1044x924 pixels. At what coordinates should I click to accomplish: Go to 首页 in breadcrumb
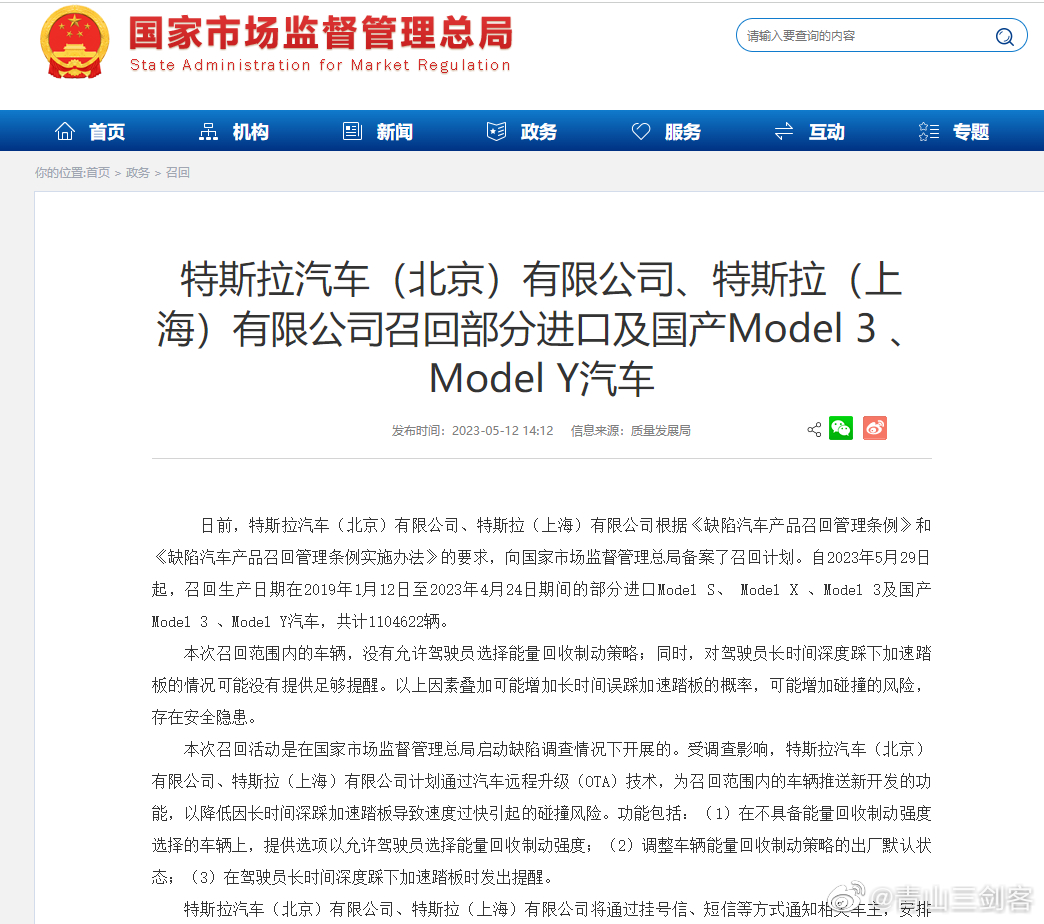[98, 172]
